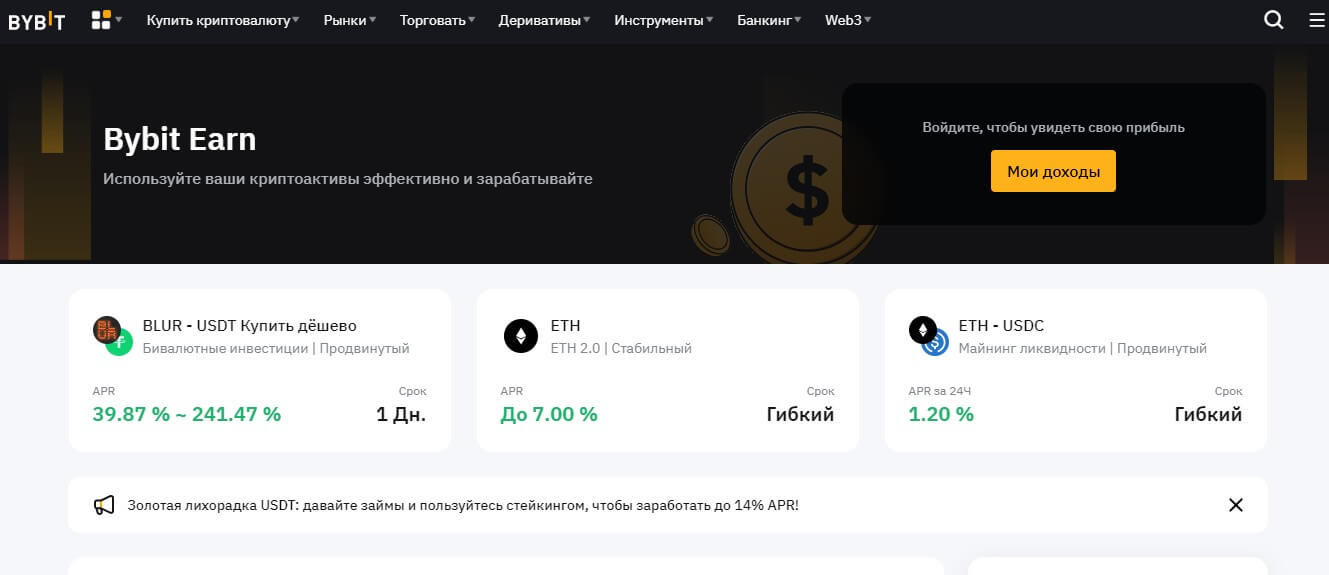Click the ETH coin icon
The image size is (1329, 575).
tap(520, 336)
